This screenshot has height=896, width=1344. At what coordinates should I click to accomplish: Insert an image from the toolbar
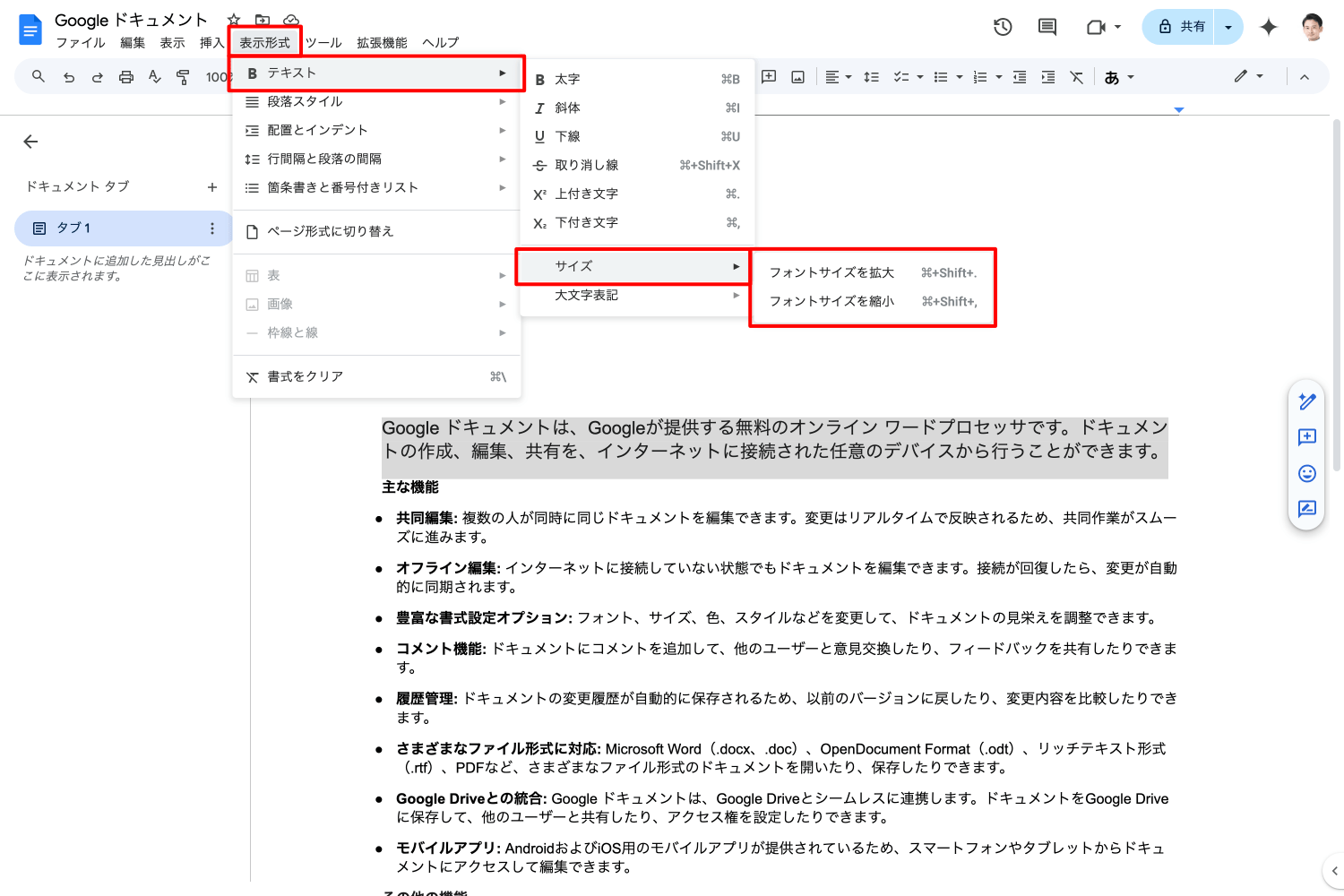click(797, 77)
